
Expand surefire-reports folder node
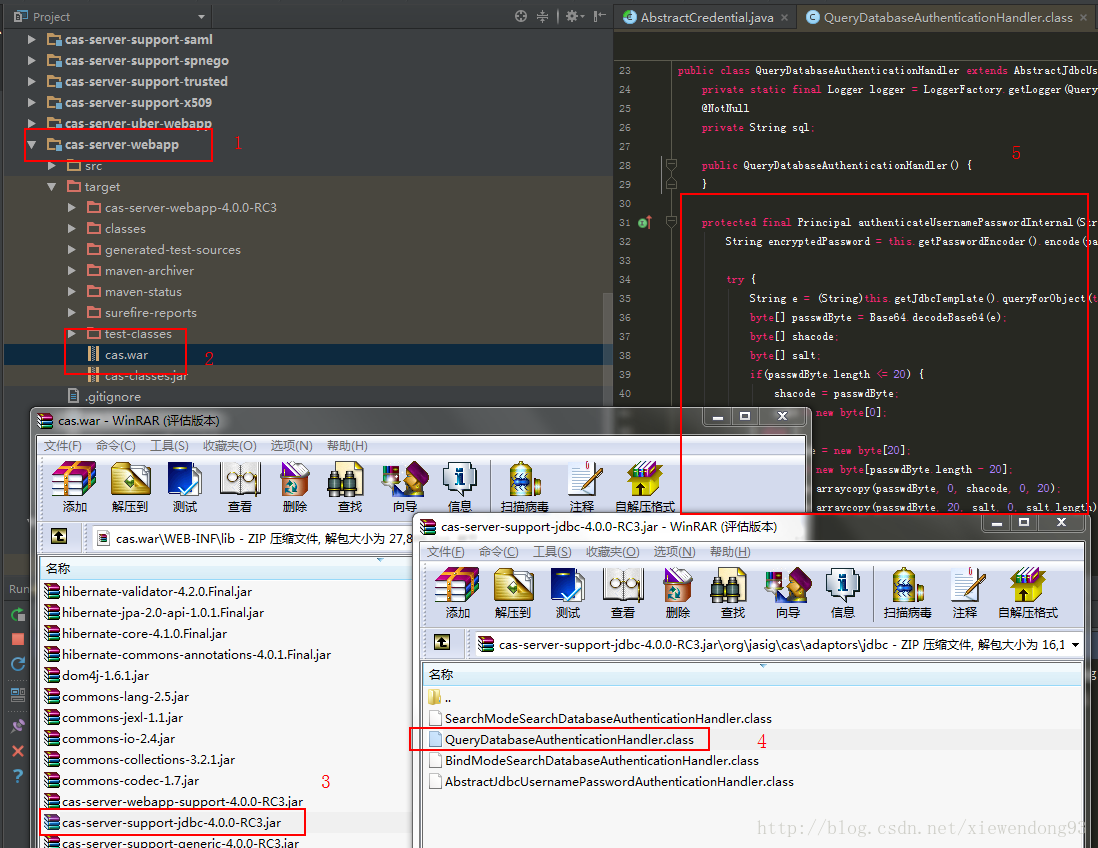click(x=72, y=313)
